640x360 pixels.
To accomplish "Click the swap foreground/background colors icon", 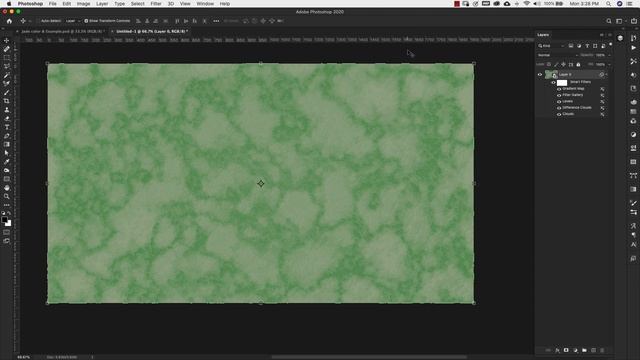I will coord(9,213).
